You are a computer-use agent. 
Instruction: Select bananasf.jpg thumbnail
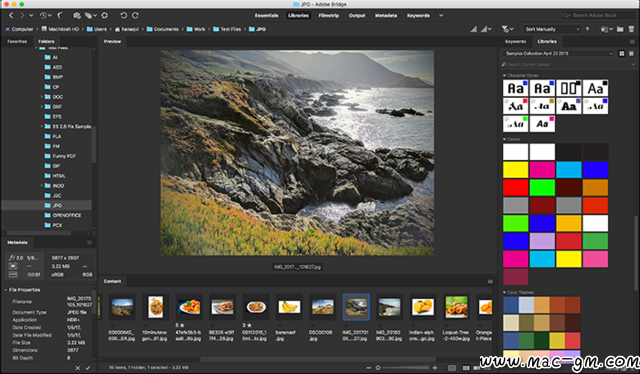289,307
